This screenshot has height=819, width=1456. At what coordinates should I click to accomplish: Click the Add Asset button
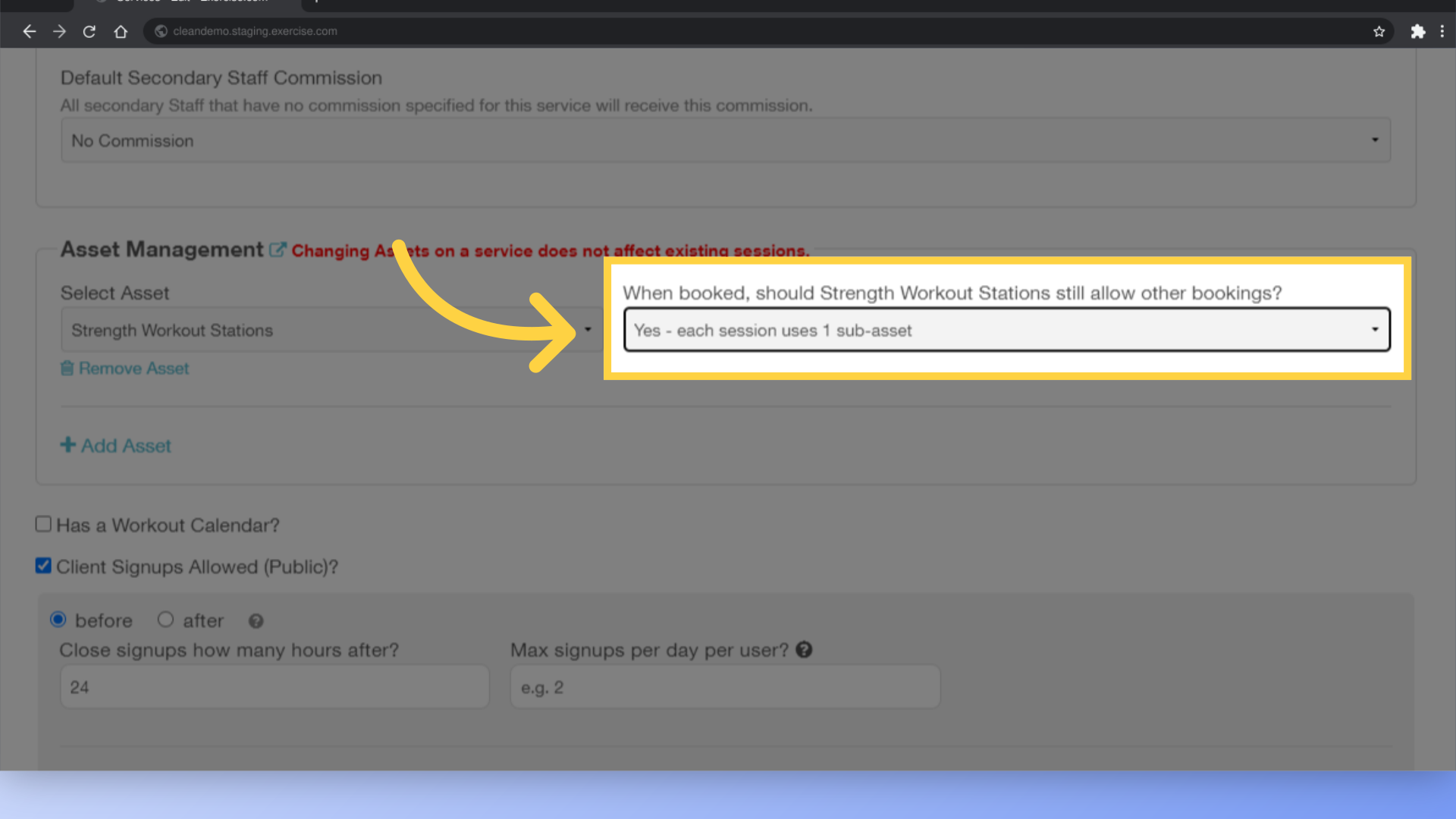pyautogui.click(x=115, y=445)
